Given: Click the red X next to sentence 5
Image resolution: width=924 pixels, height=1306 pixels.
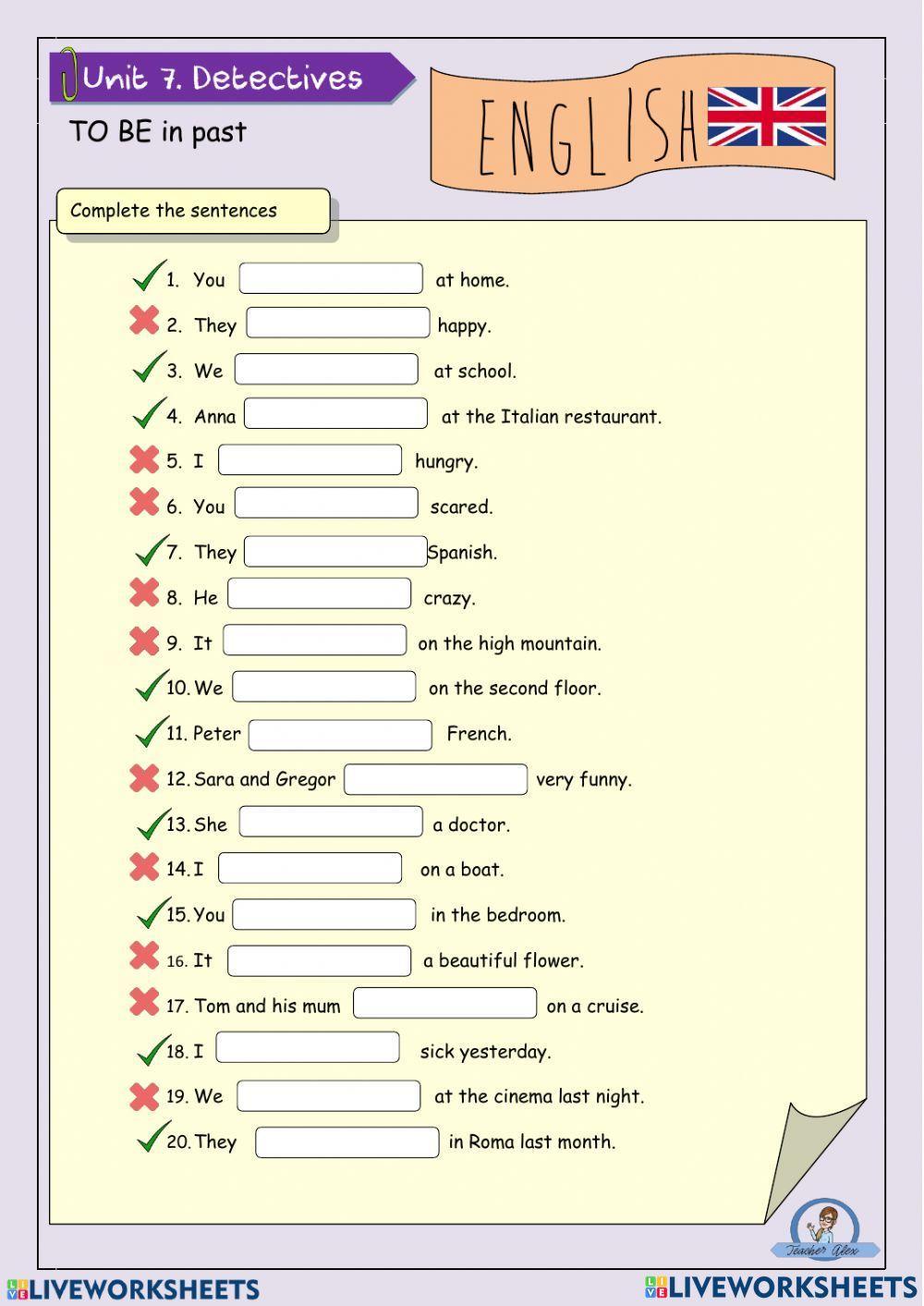Looking at the screenshot, I should pyautogui.click(x=144, y=458).
